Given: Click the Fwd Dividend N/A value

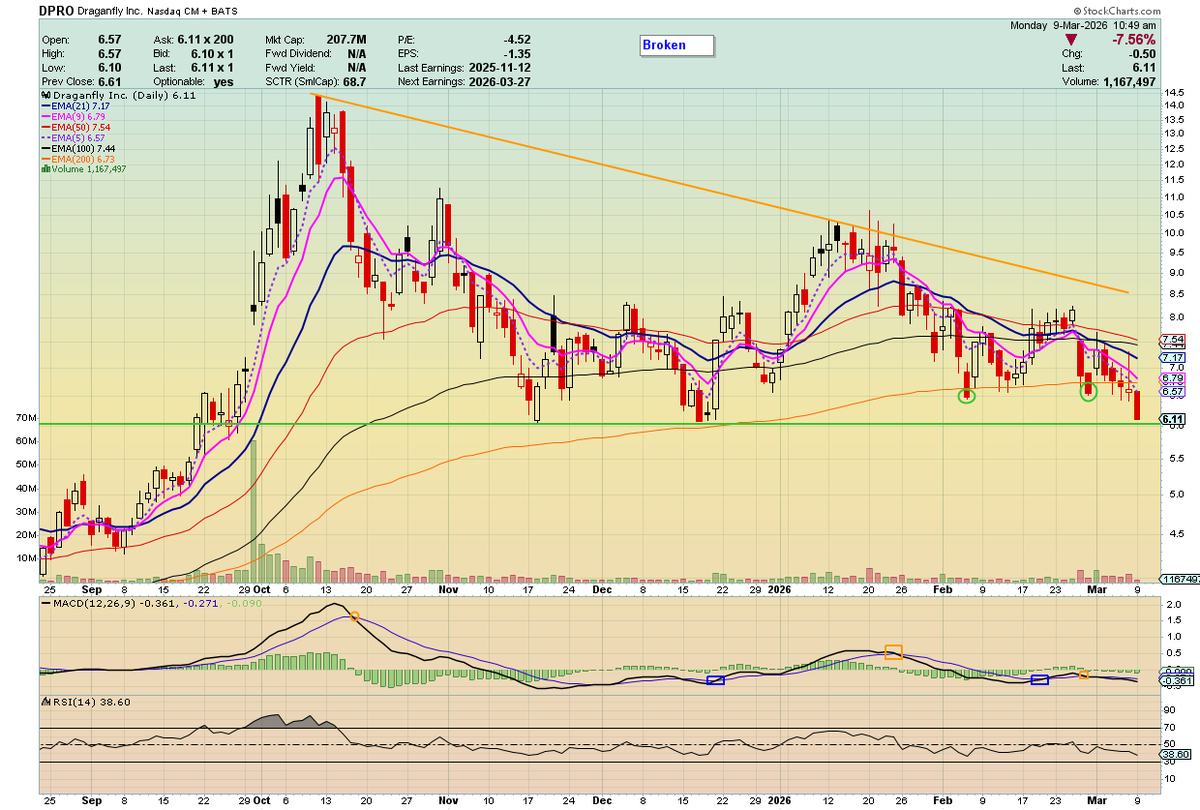Looking at the screenshot, I should coord(355,52).
